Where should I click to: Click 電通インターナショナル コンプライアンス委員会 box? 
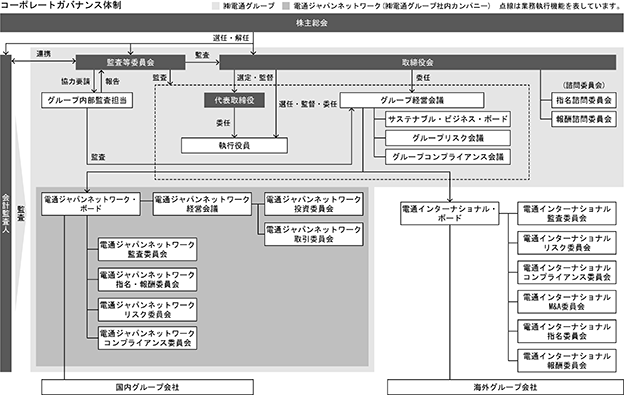567,272
